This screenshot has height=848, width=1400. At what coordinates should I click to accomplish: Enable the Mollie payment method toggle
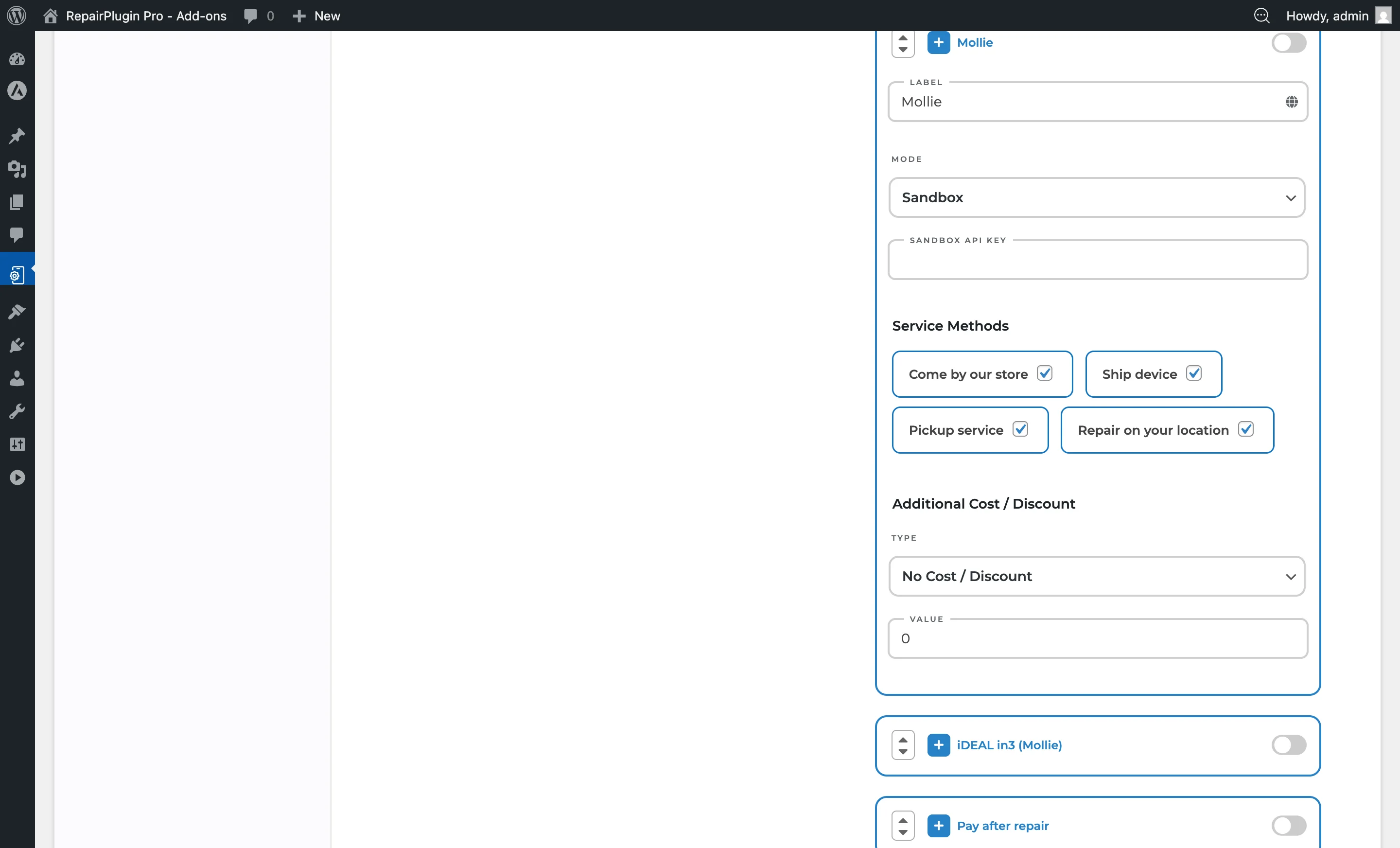pos(1289,43)
